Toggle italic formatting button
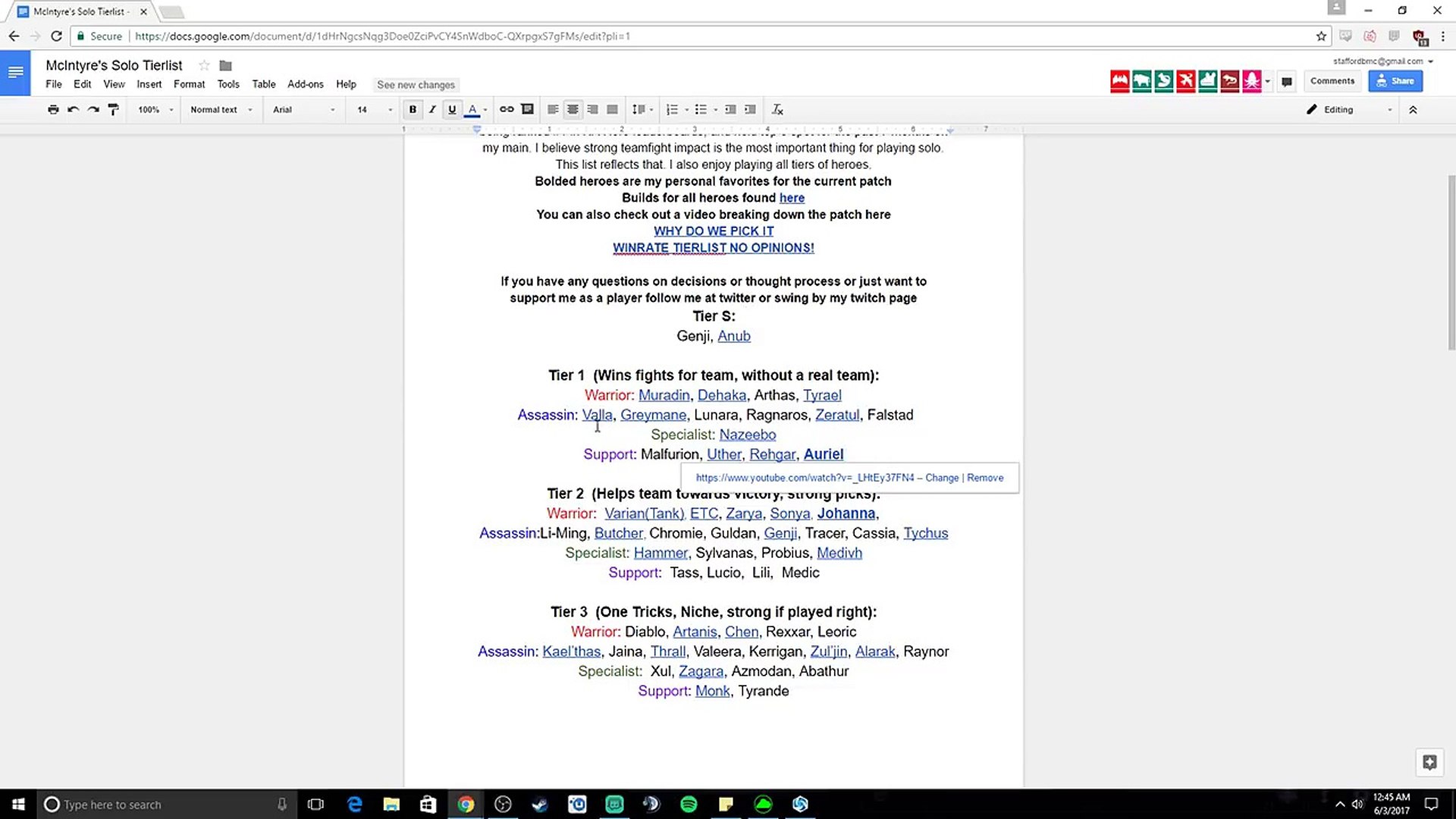The image size is (1456, 819). coord(432,109)
